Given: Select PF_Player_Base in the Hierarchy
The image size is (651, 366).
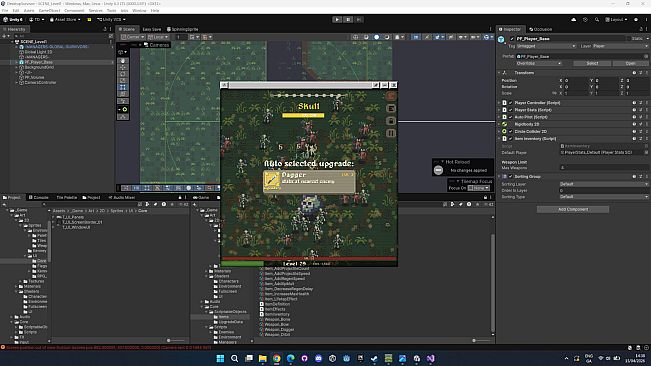Looking at the screenshot, I should (x=39, y=62).
